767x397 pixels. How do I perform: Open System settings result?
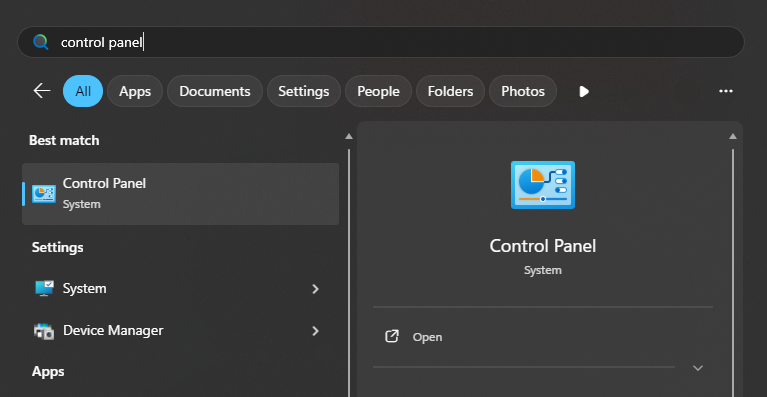[x=180, y=288]
